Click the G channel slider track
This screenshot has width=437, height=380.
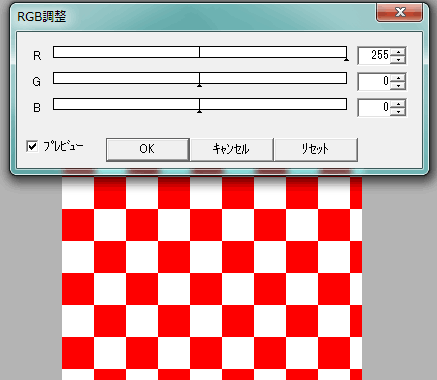(x=200, y=78)
